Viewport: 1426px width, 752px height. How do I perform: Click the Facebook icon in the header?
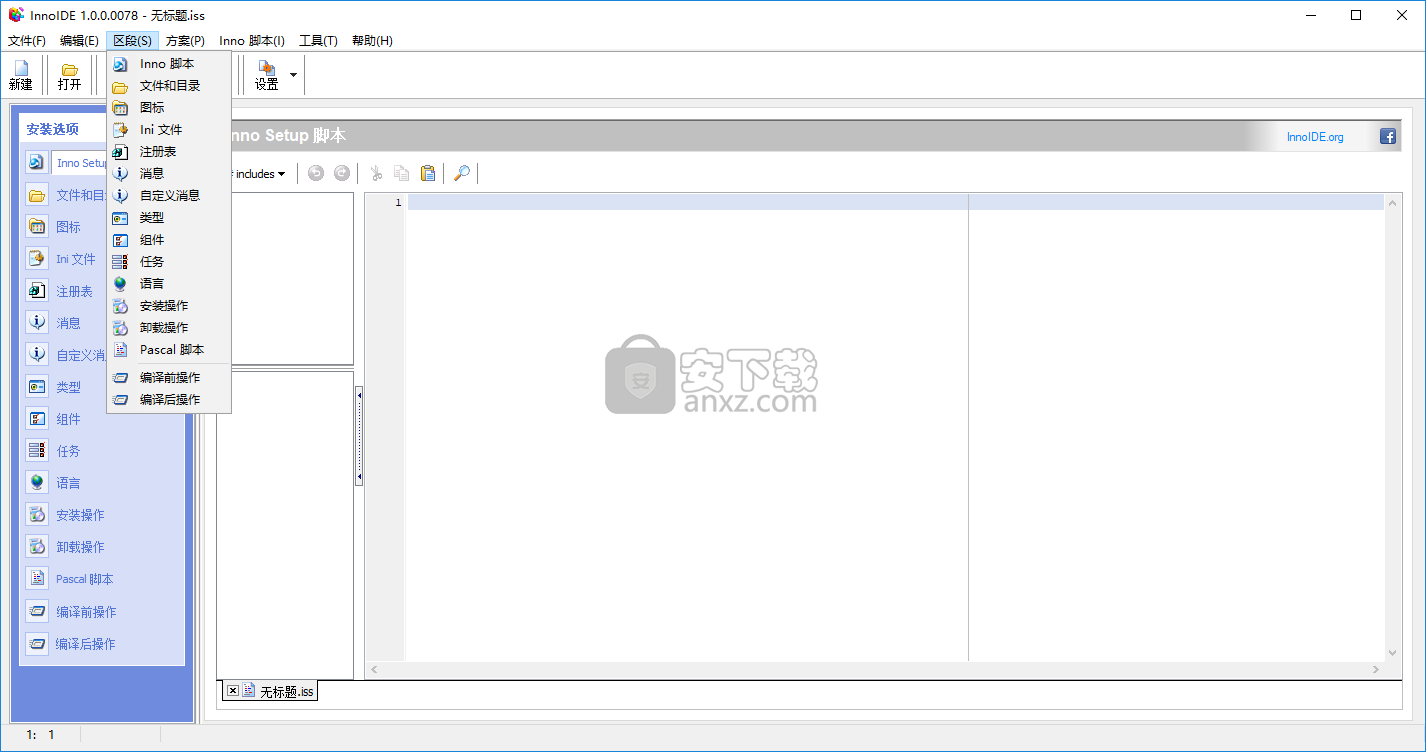1388,137
